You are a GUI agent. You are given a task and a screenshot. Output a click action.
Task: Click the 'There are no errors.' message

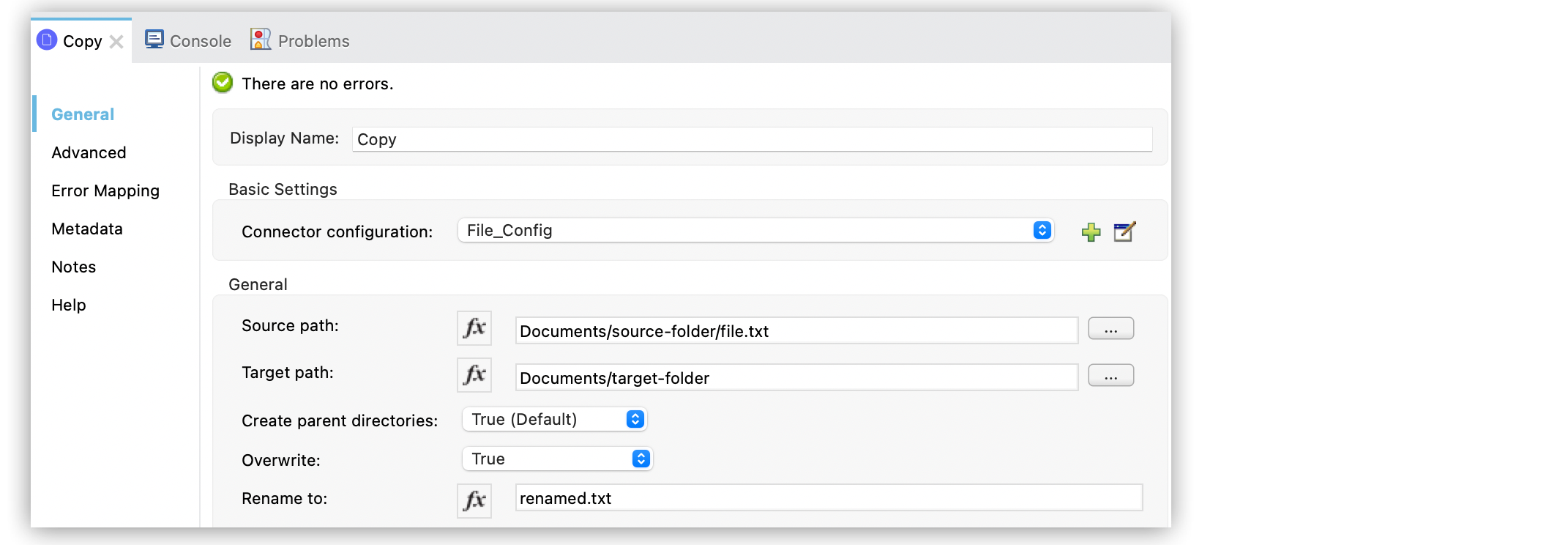tap(318, 84)
